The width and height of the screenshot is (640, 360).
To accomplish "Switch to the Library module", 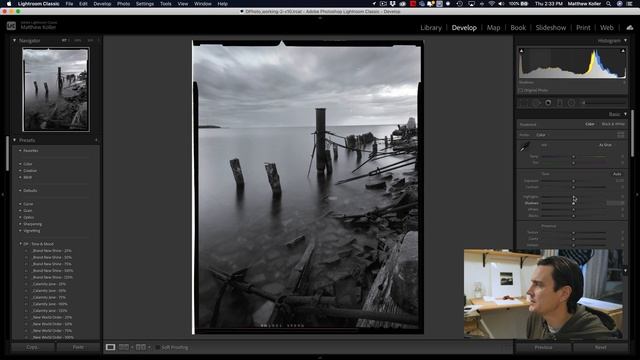I will click(431, 27).
